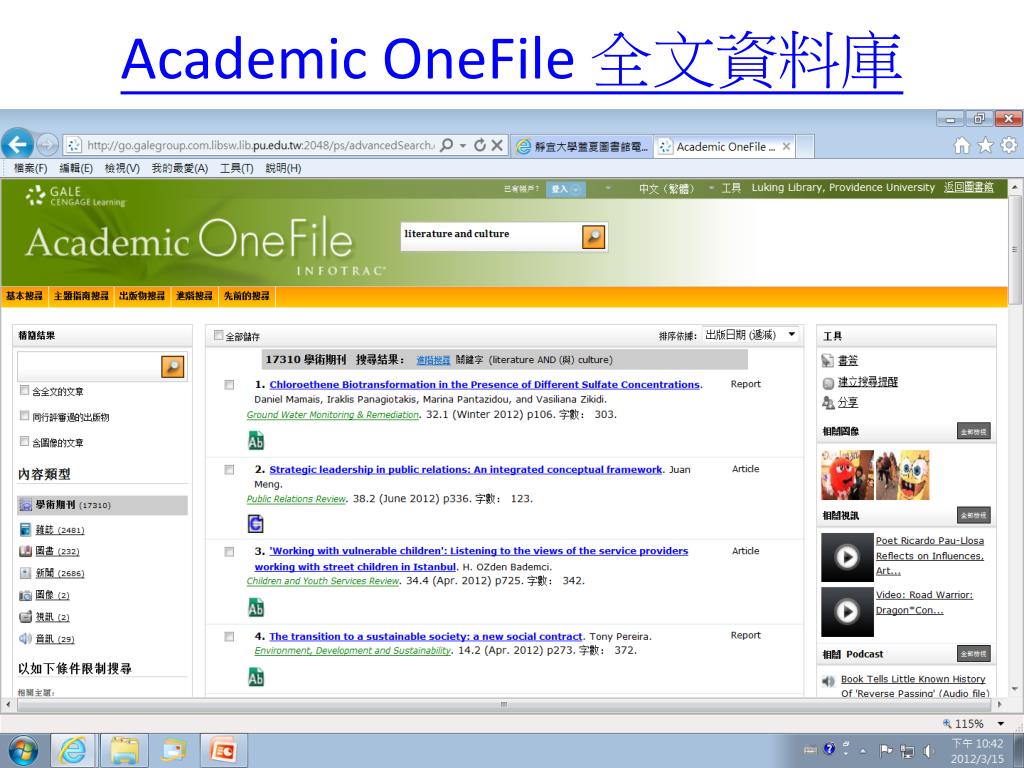Check the 全部儲存 save-all checkbox
The image size is (1024, 768).
click(219, 335)
